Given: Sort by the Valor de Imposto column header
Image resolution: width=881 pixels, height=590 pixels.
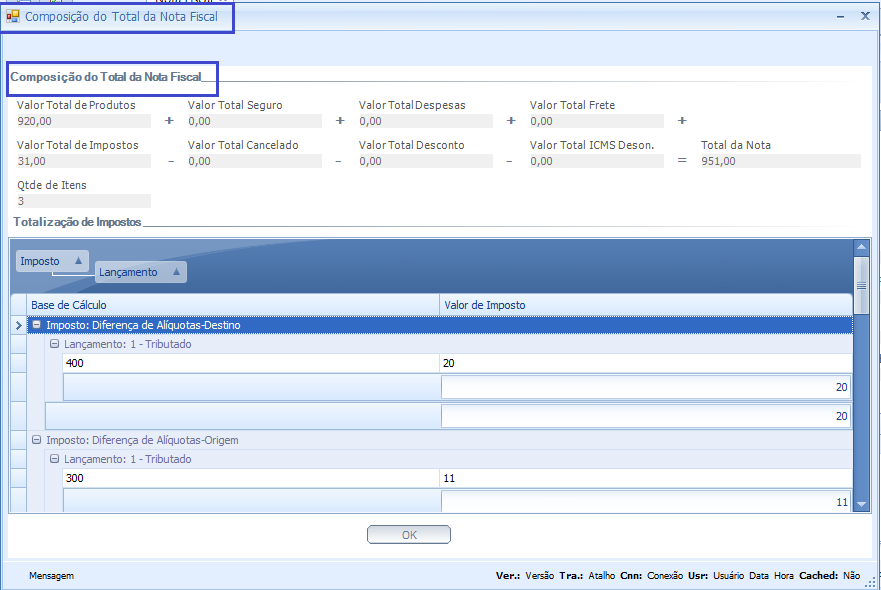Looking at the screenshot, I should tap(646, 304).
